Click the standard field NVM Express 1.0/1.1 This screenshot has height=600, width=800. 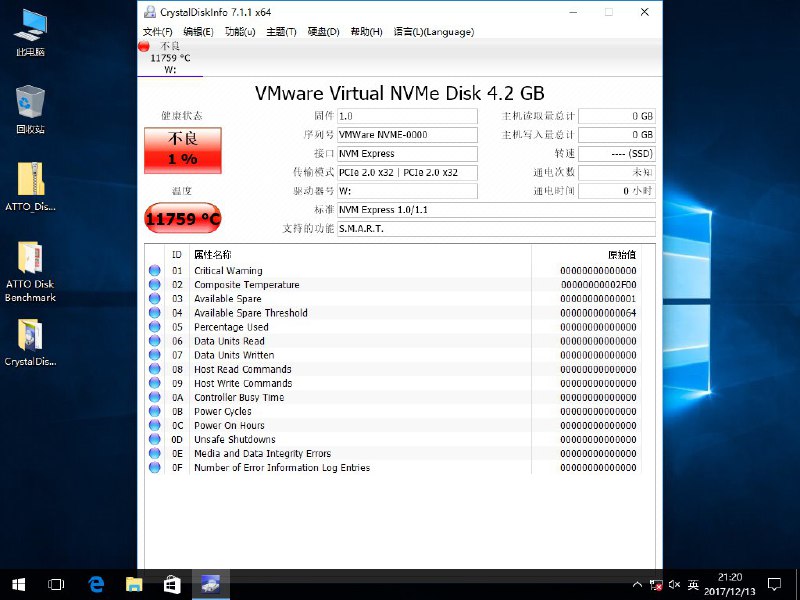[x=496, y=210]
